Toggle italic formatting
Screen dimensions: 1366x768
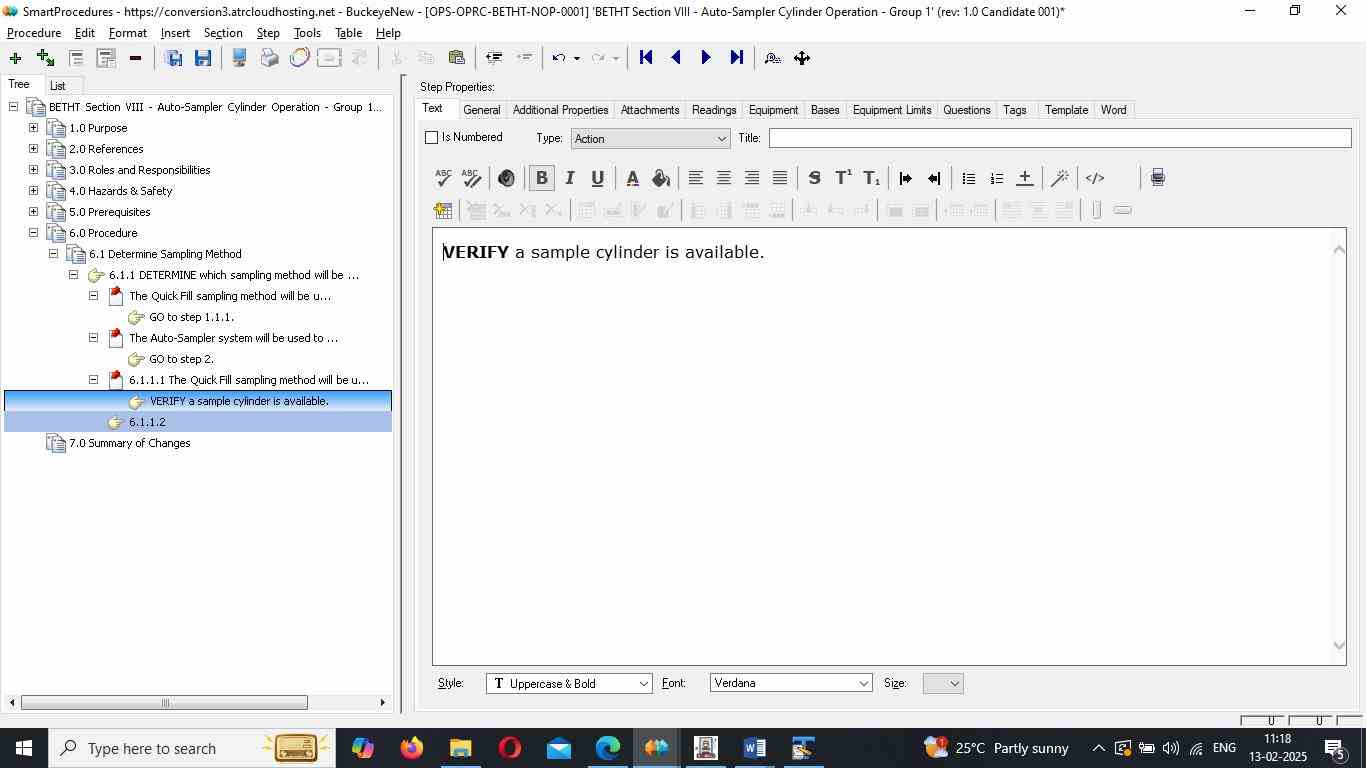coord(569,178)
